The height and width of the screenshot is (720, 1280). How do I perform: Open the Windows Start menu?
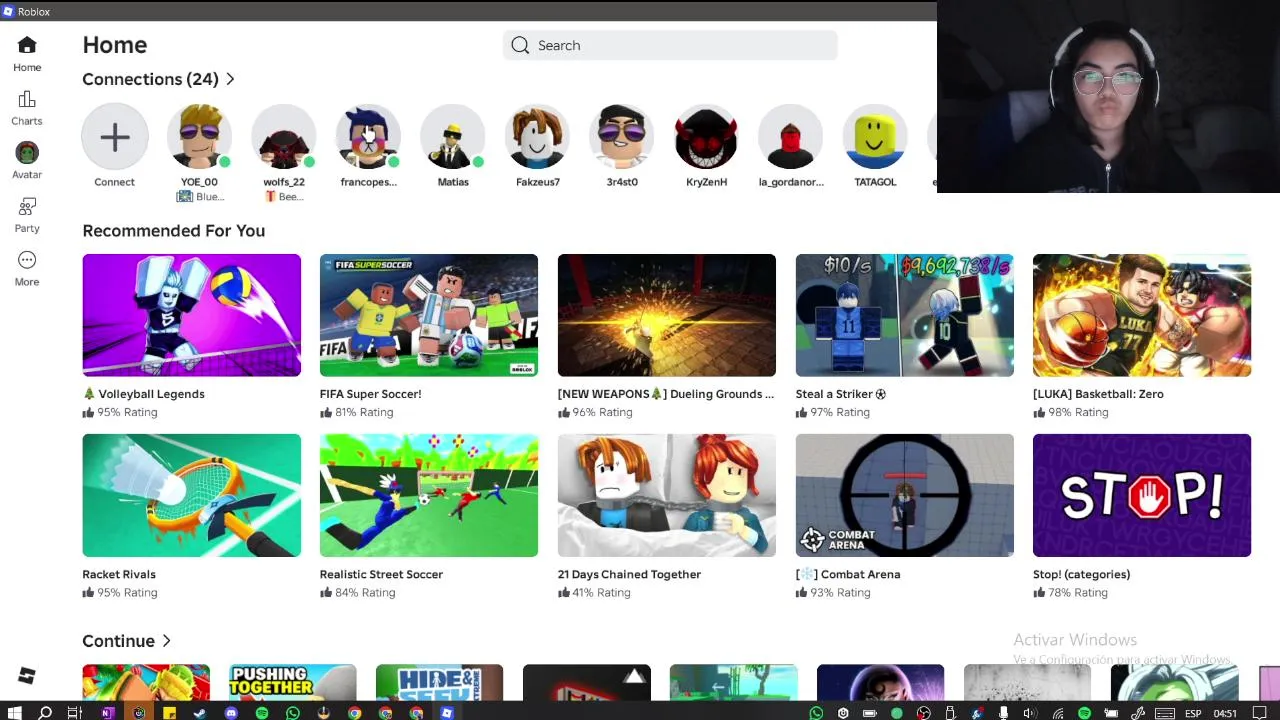14,713
